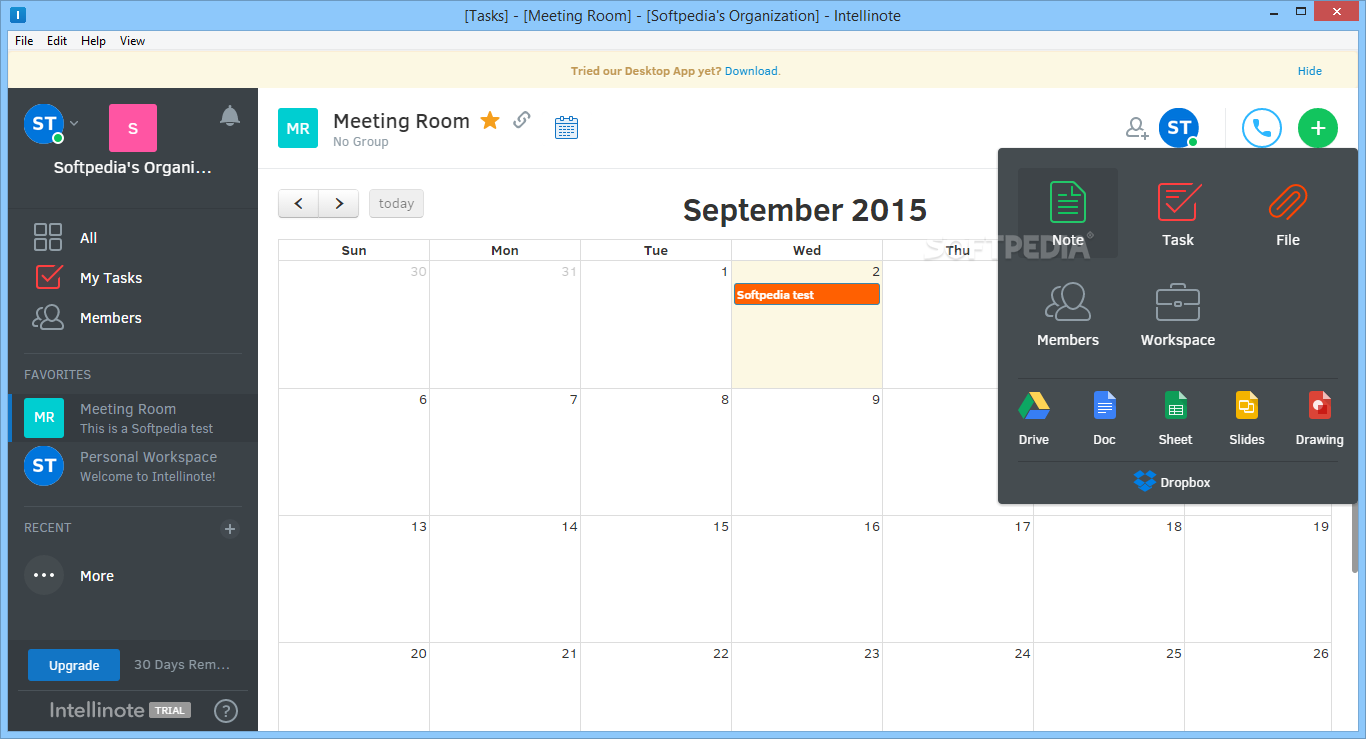Open the View menu
The height and width of the screenshot is (739, 1366).
coord(132,41)
